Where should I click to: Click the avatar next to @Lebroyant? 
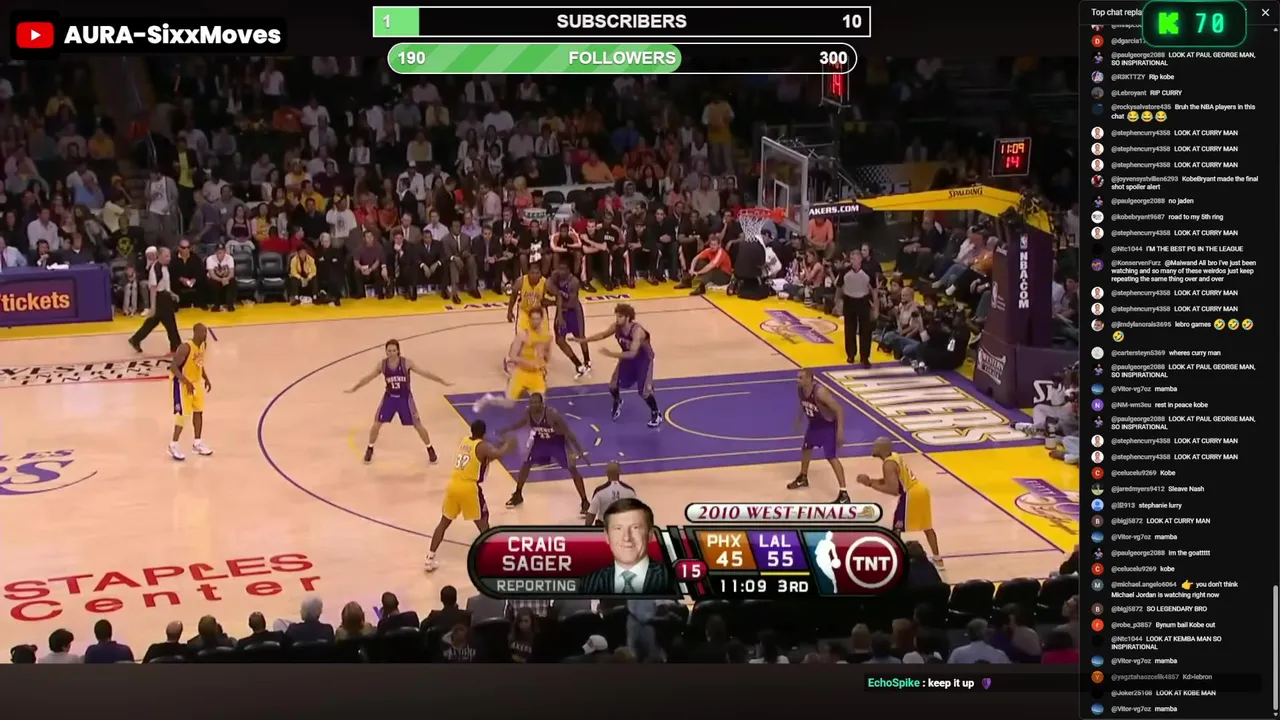click(1097, 93)
